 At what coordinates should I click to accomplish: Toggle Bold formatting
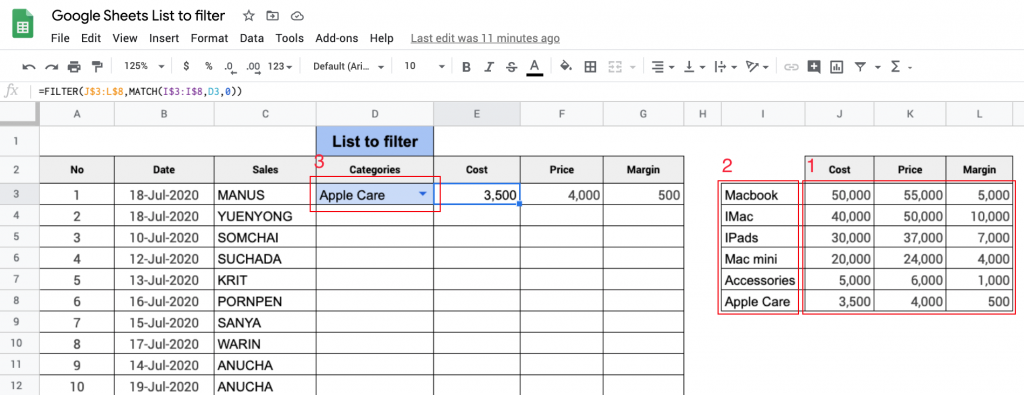466,67
